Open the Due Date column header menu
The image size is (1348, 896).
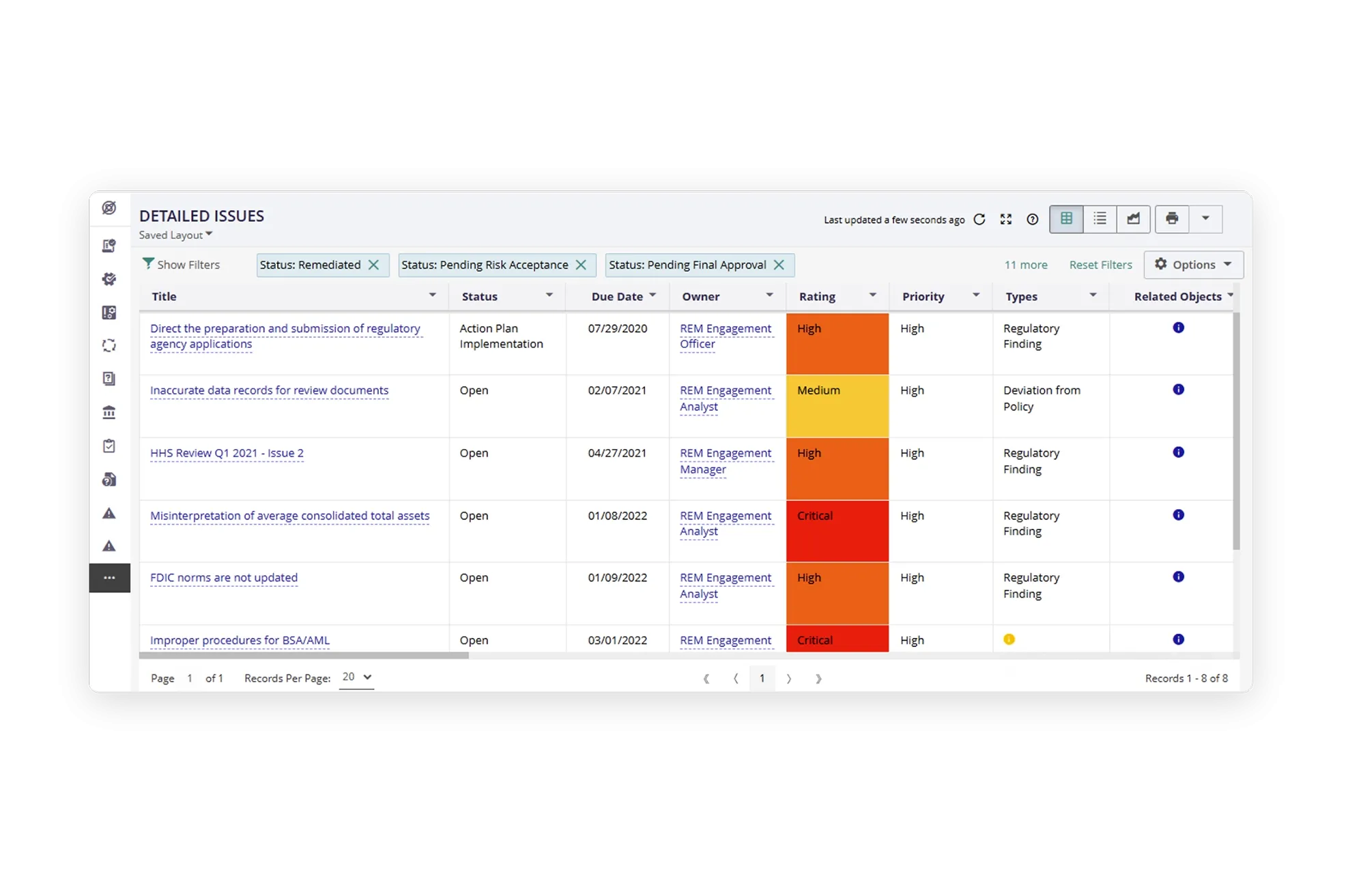(x=653, y=295)
